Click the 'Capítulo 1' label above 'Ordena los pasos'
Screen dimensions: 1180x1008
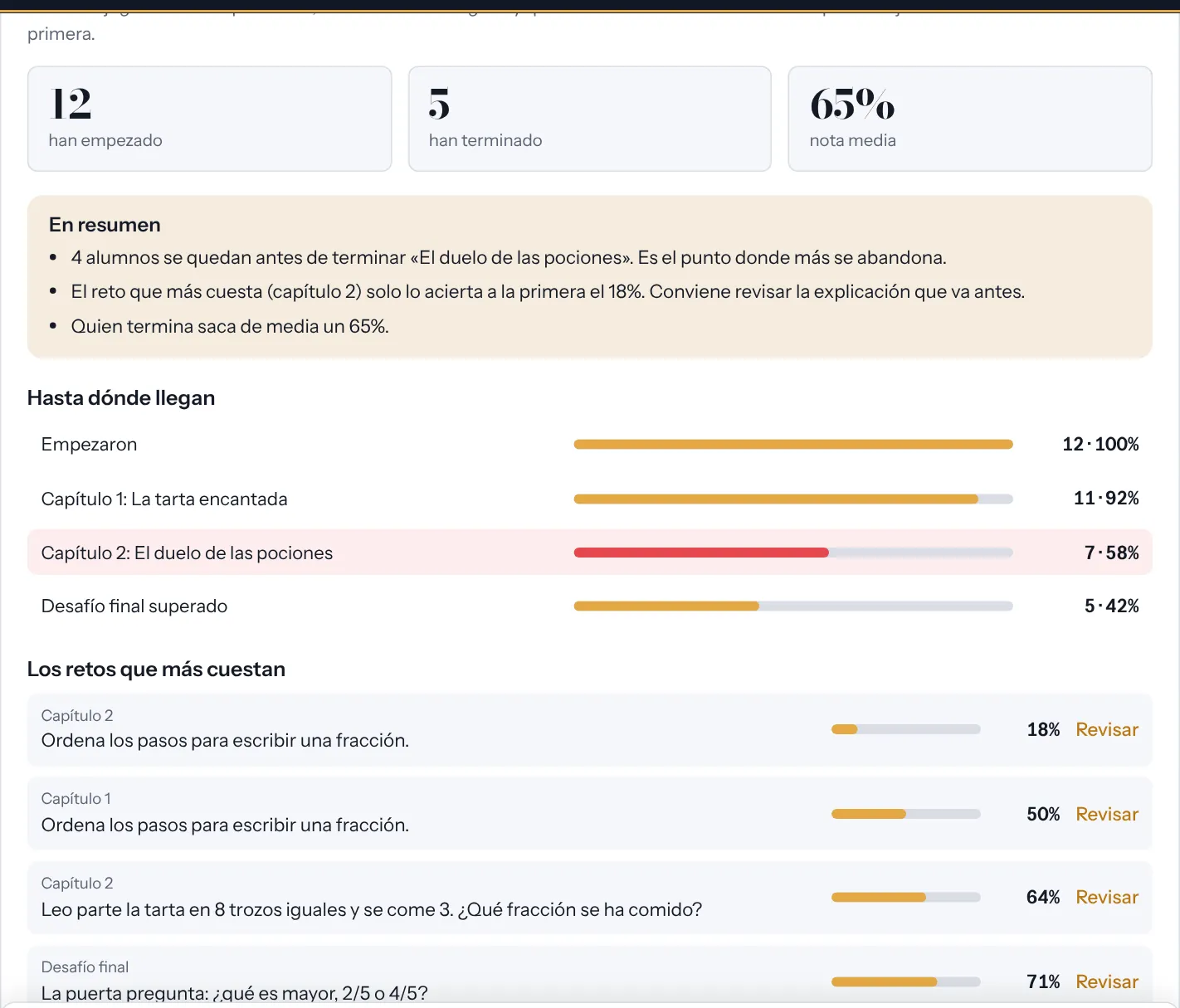coord(76,799)
